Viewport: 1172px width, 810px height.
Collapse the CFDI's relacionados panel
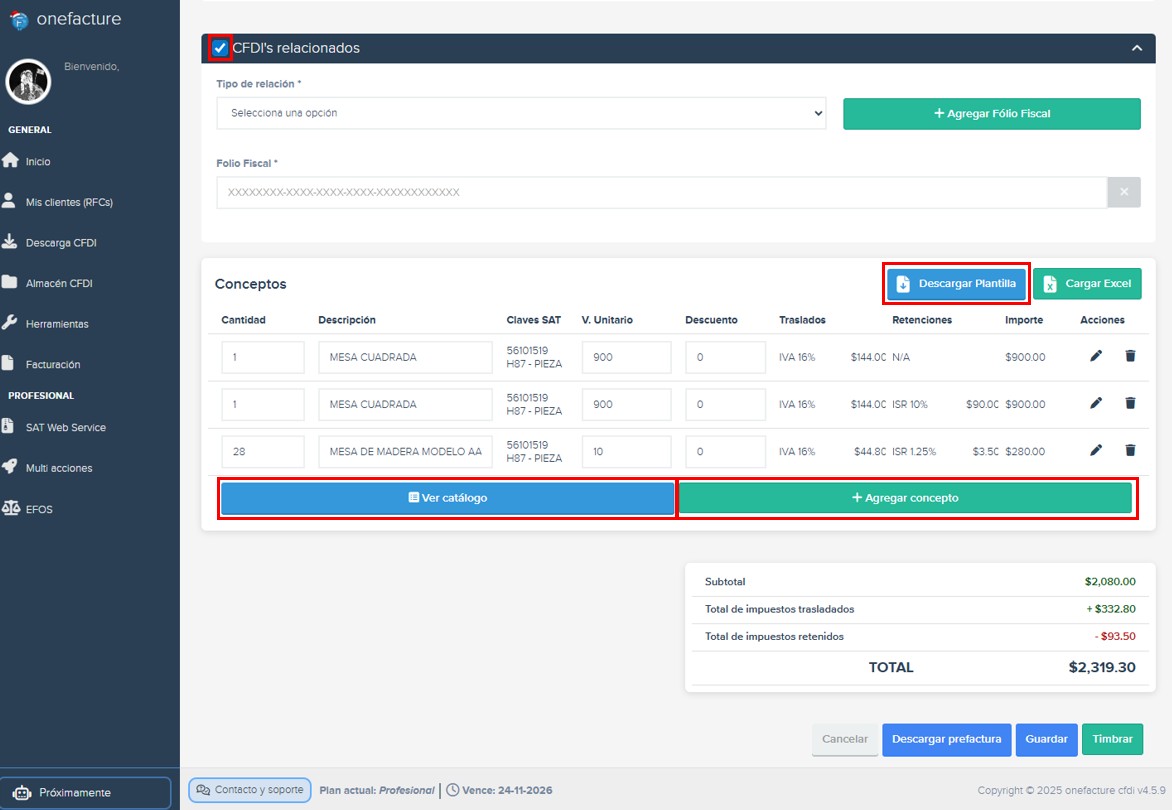(1136, 47)
